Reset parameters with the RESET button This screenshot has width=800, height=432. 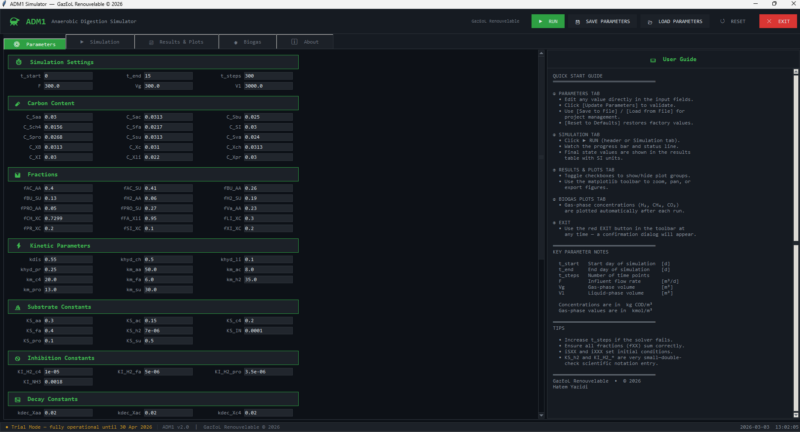point(732,21)
